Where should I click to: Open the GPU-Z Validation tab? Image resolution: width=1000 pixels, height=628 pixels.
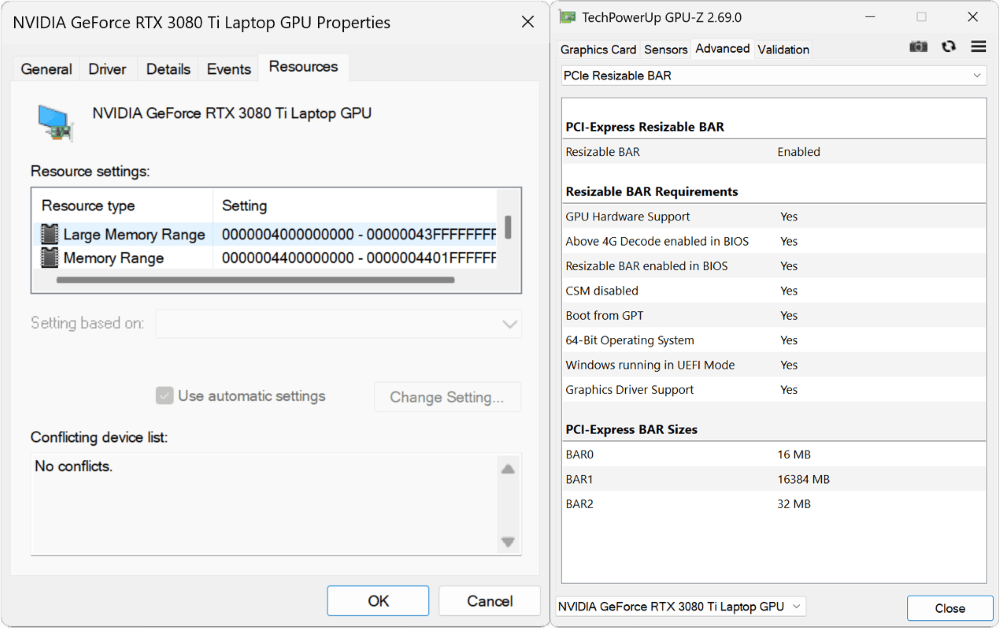(783, 49)
